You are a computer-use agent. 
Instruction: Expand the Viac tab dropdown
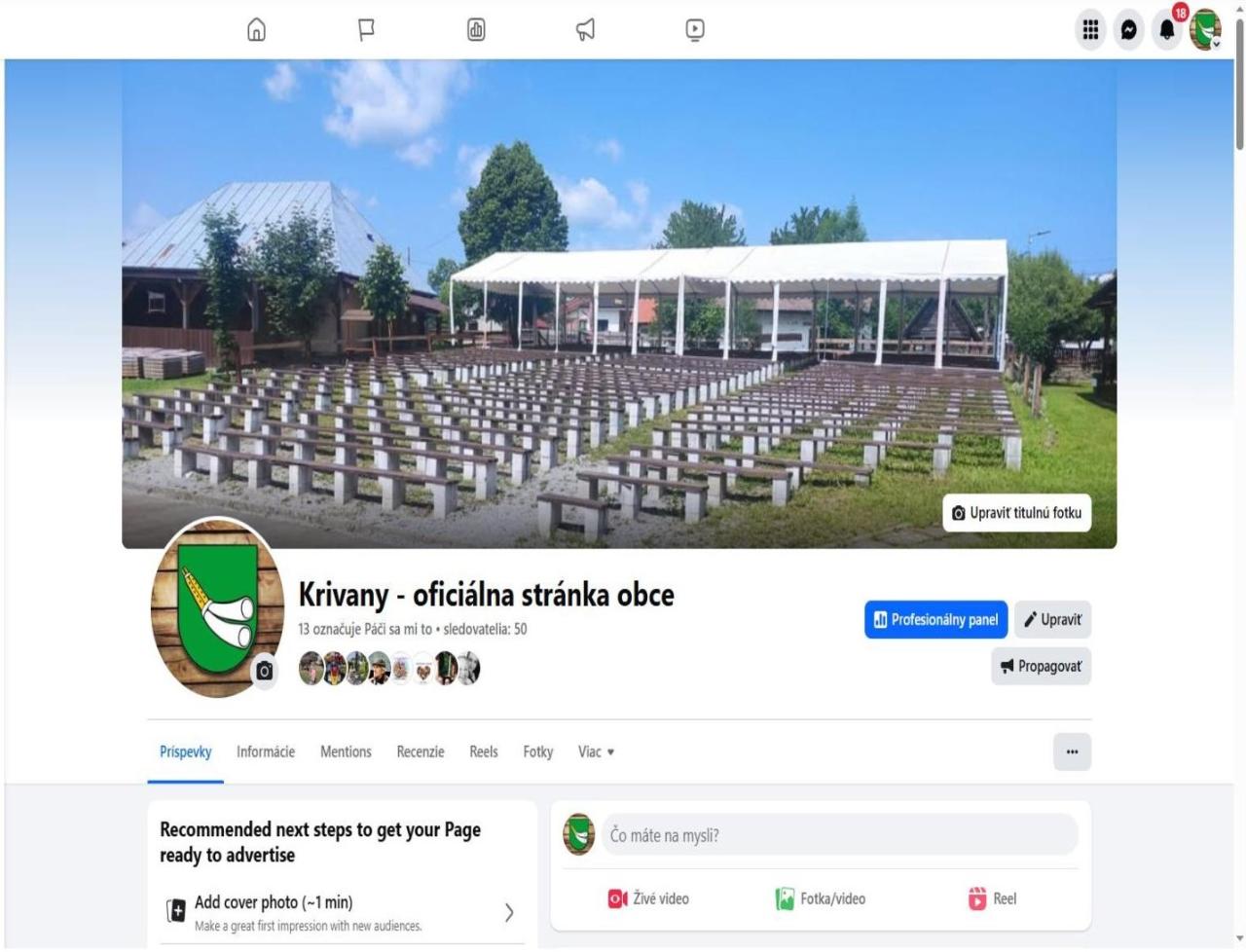[x=596, y=752]
